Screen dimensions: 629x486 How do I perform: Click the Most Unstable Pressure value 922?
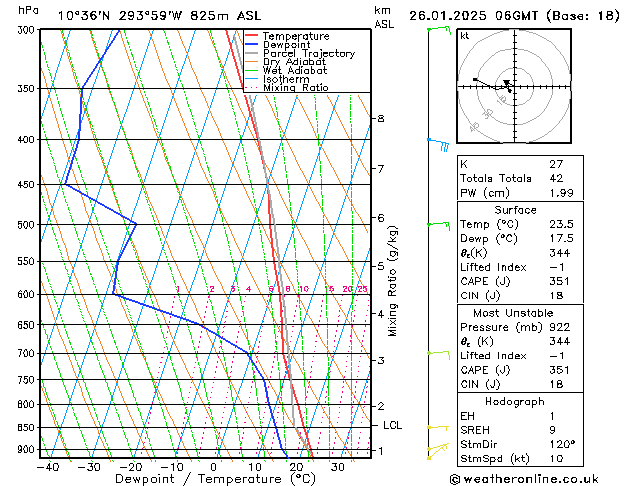point(560,327)
